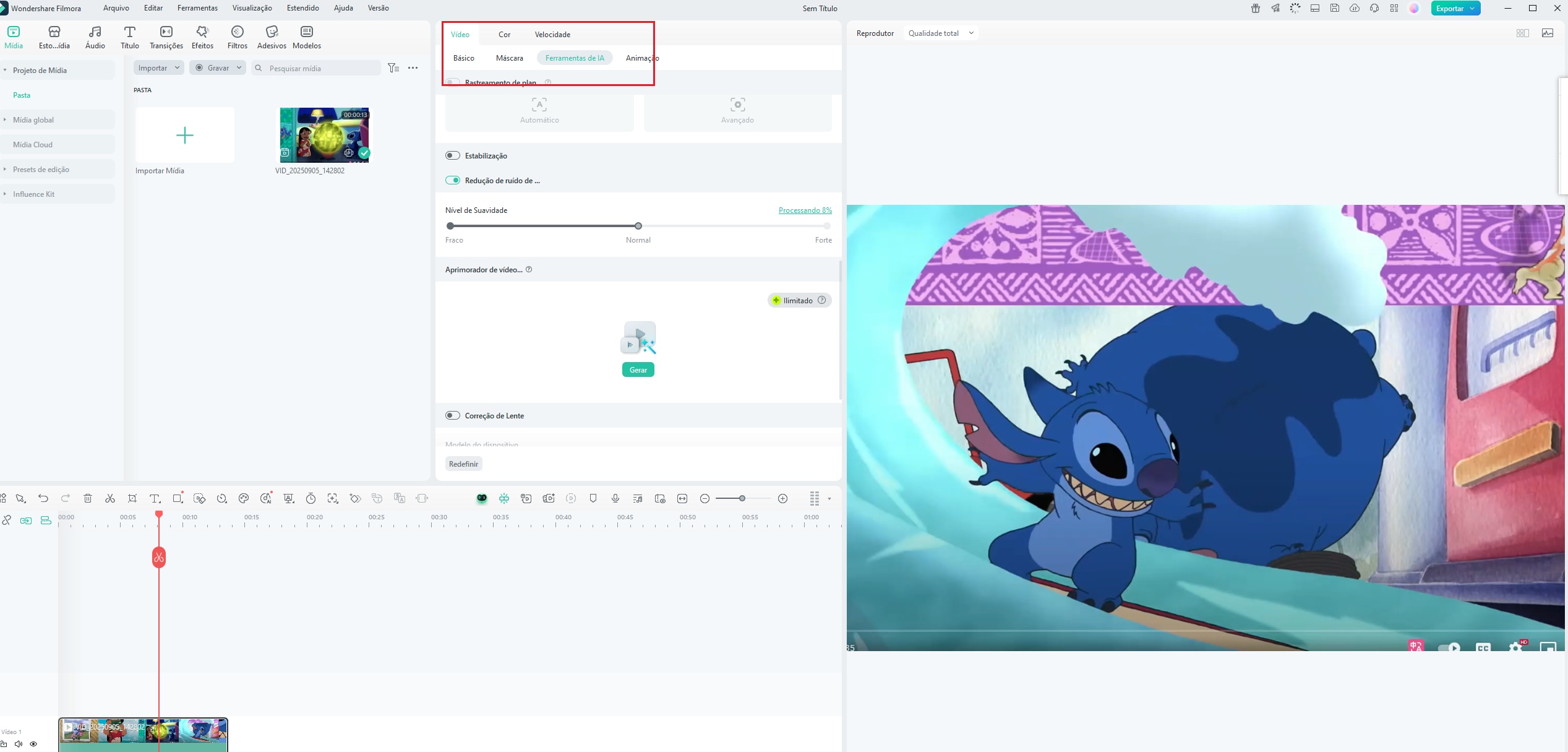
Task: Open the Gravar dropdown
Action: (x=218, y=68)
